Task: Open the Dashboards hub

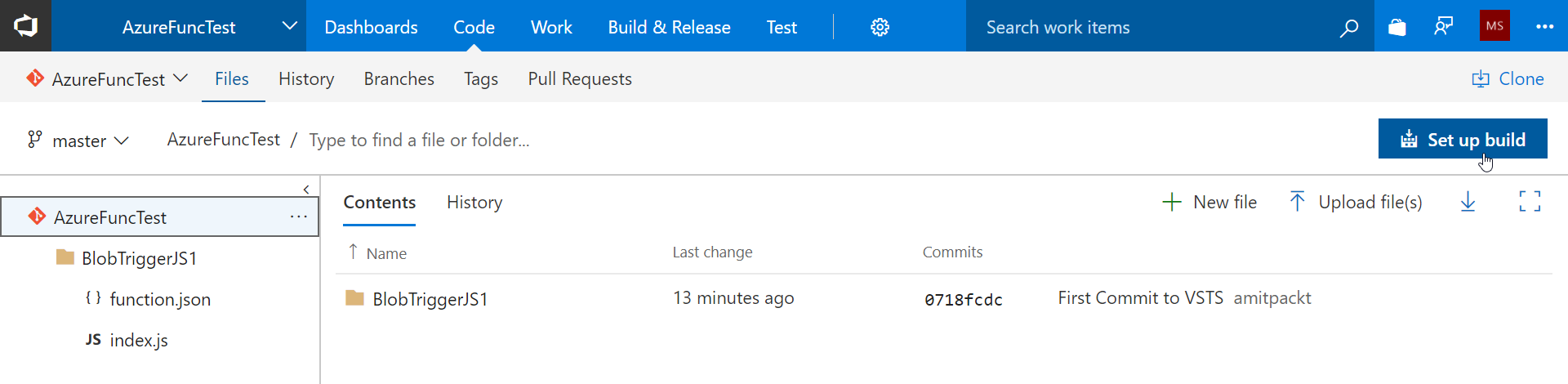Action: (371, 27)
